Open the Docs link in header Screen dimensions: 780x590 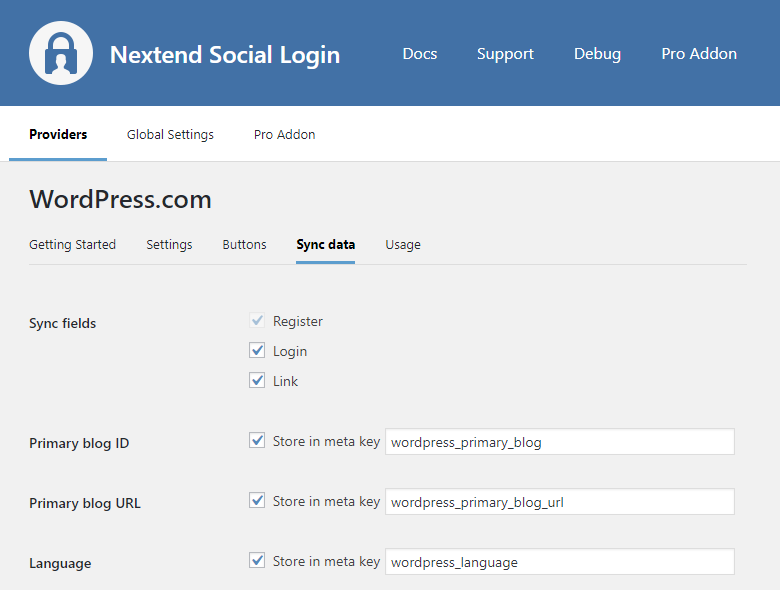(419, 54)
